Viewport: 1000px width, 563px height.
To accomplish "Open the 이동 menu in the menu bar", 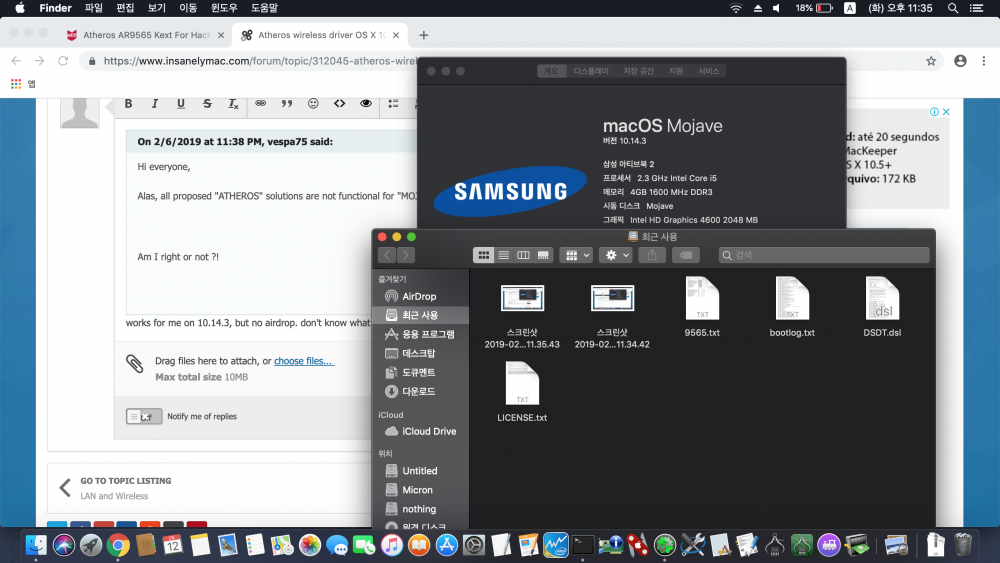I will click(188, 8).
